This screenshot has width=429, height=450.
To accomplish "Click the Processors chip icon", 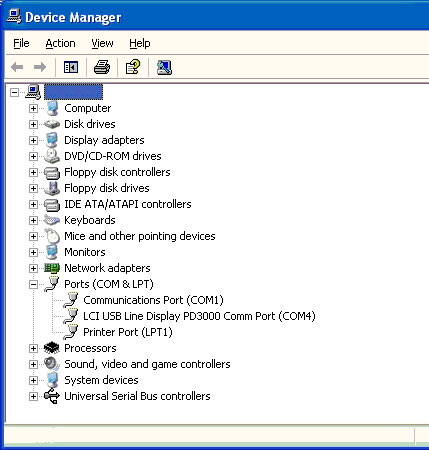I will point(52,348).
